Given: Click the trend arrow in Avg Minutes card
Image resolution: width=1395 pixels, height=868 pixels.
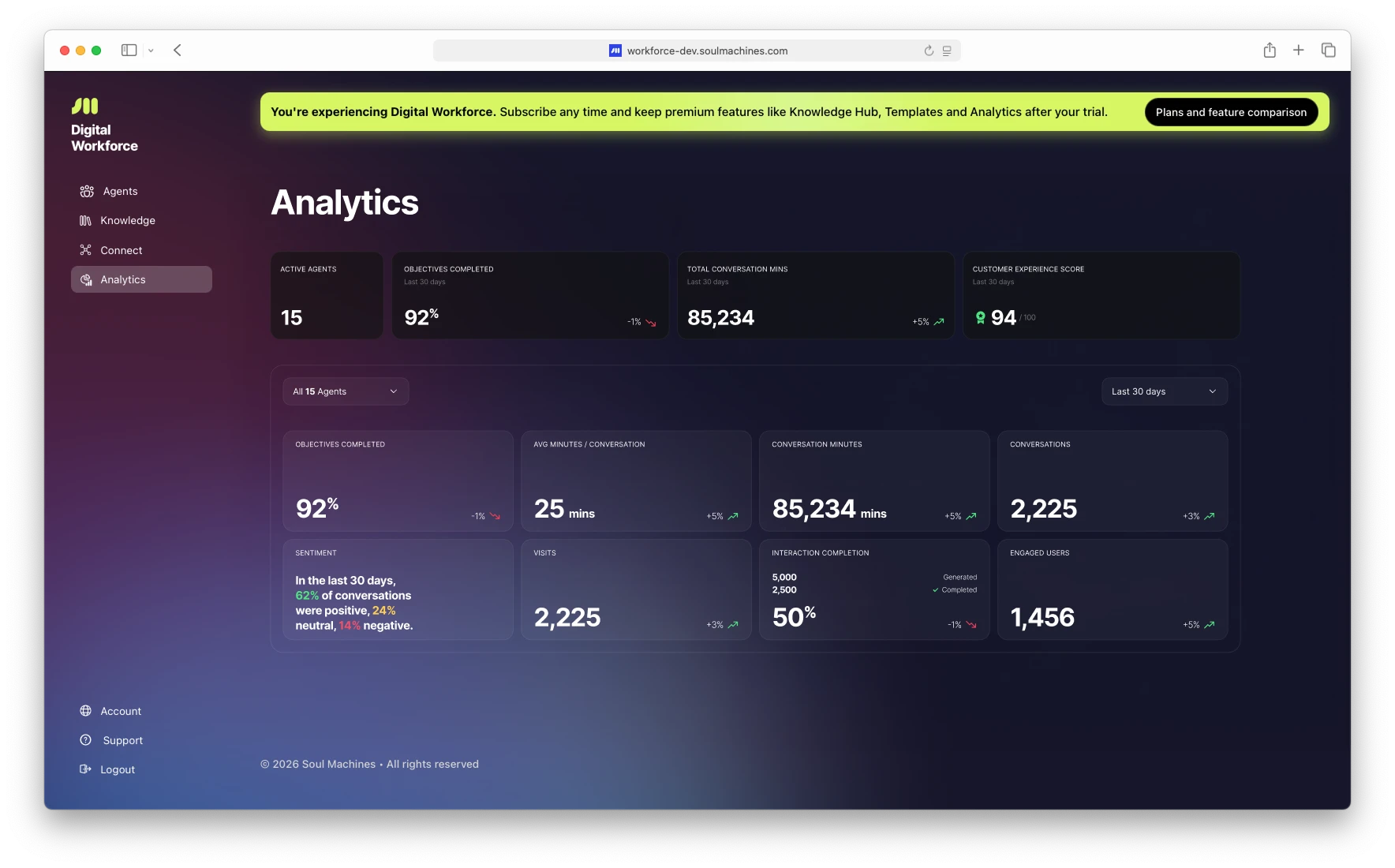Looking at the screenshot, I should click(733, 516).
